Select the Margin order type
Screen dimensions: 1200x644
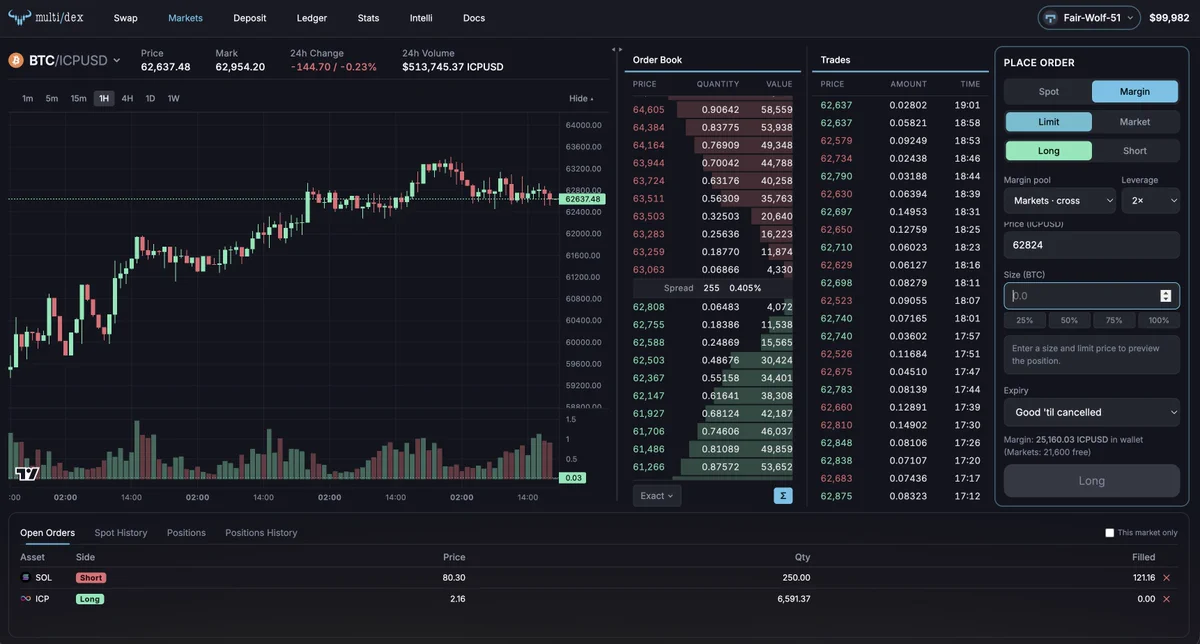tap(1135, 92)
